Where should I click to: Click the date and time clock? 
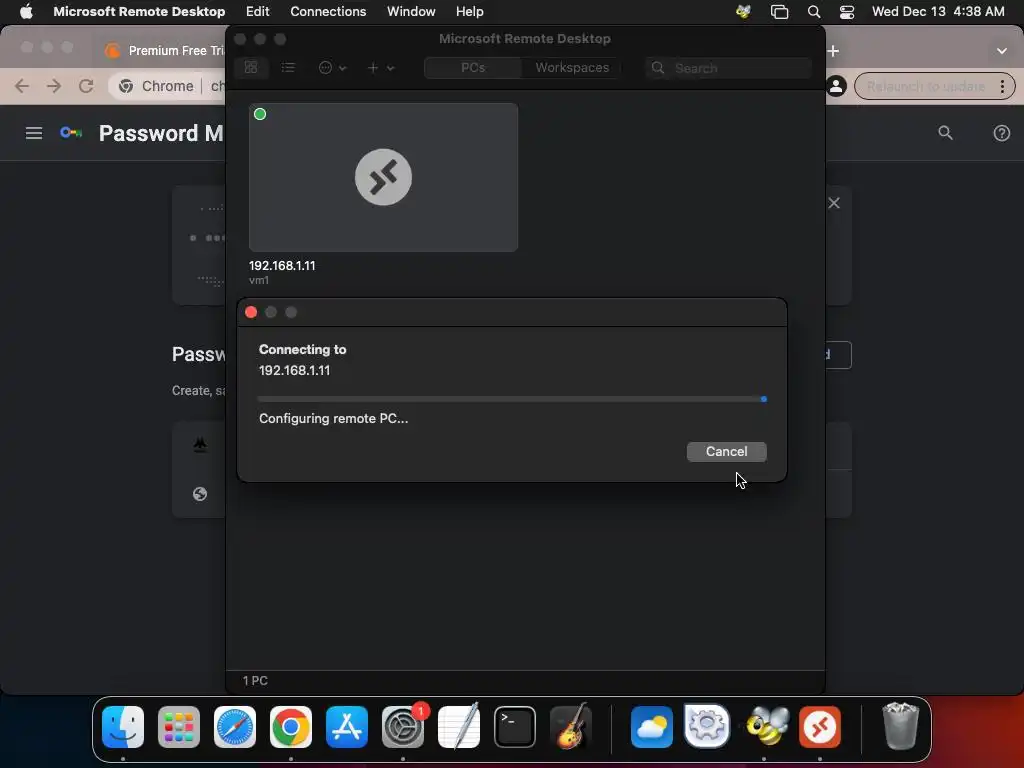pyautogui.click(x=938, y=12)
